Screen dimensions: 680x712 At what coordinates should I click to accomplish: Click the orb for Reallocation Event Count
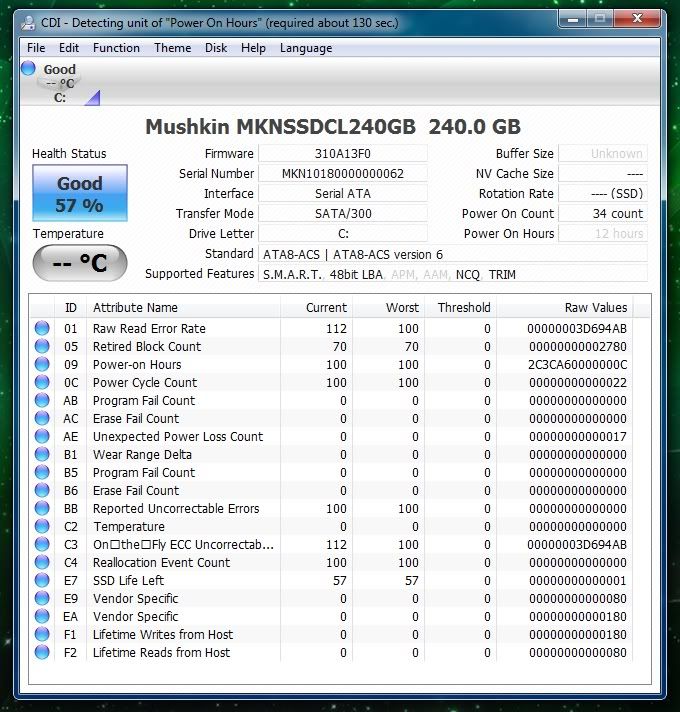coord(42,562)
